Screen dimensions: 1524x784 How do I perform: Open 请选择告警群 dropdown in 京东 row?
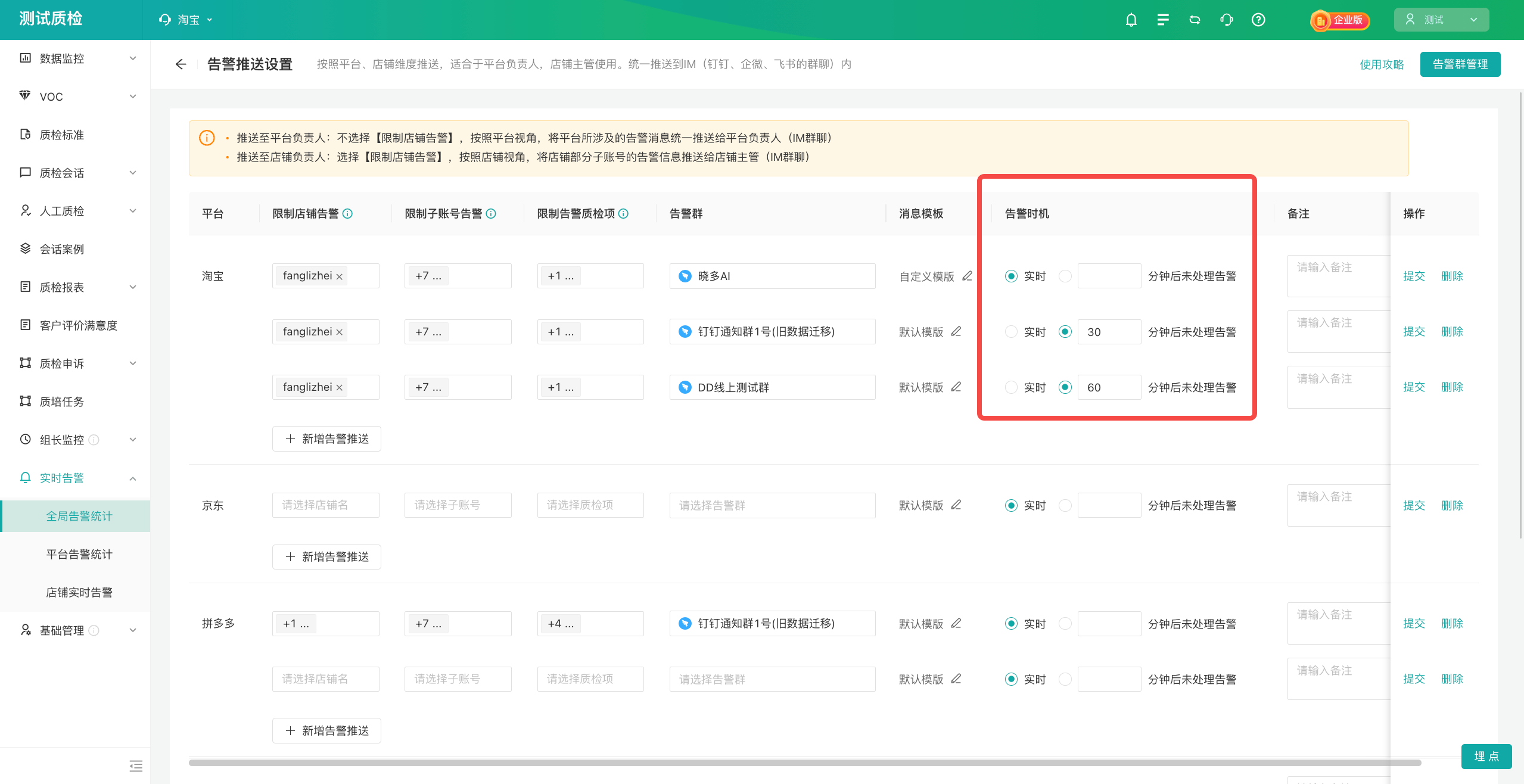coord(772,505)
